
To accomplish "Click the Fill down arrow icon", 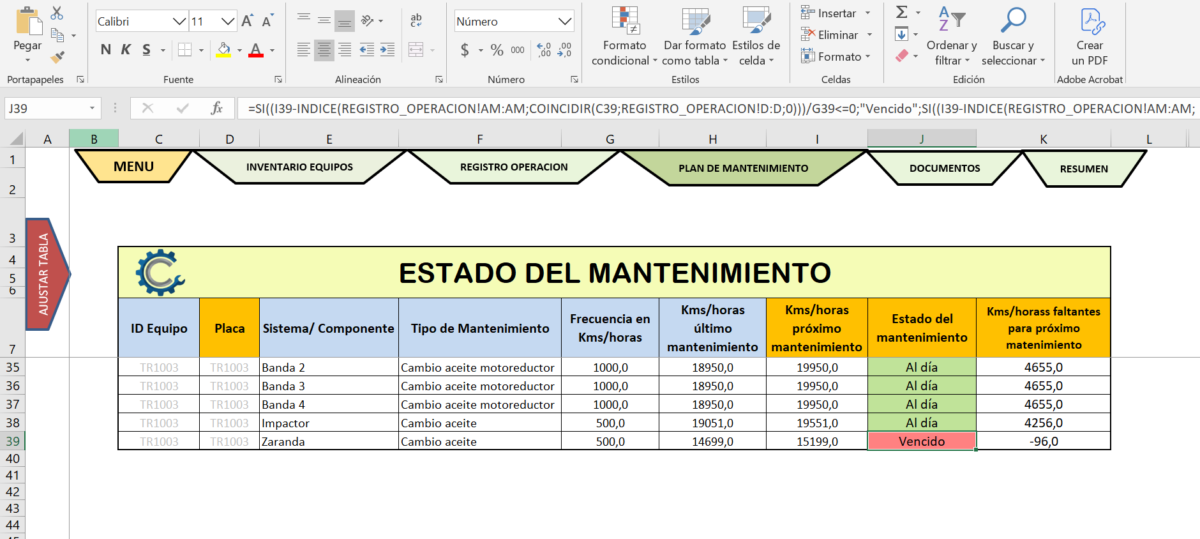I will pyautogui.click(x=901, y=34).
